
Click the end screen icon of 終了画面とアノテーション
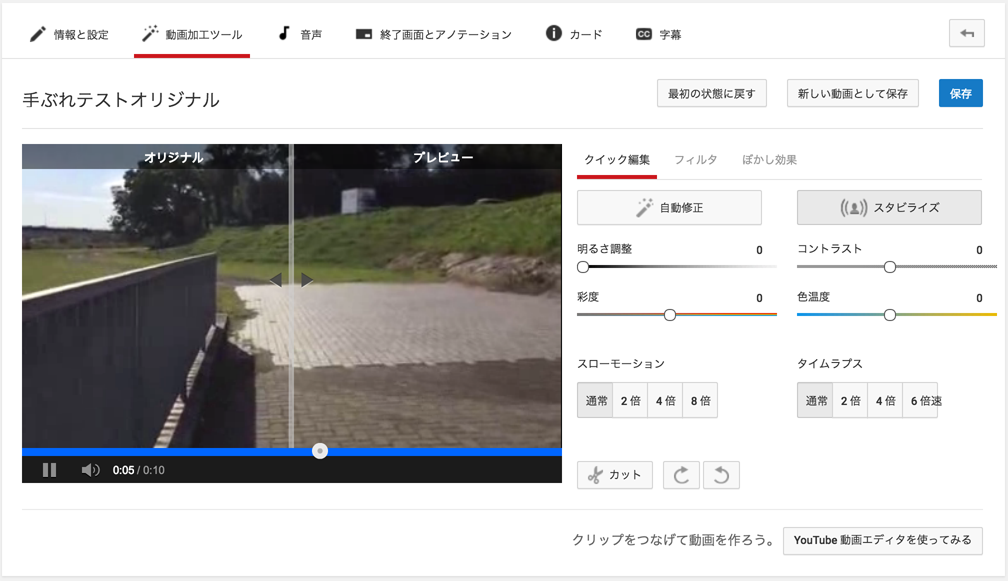point(364,34)
